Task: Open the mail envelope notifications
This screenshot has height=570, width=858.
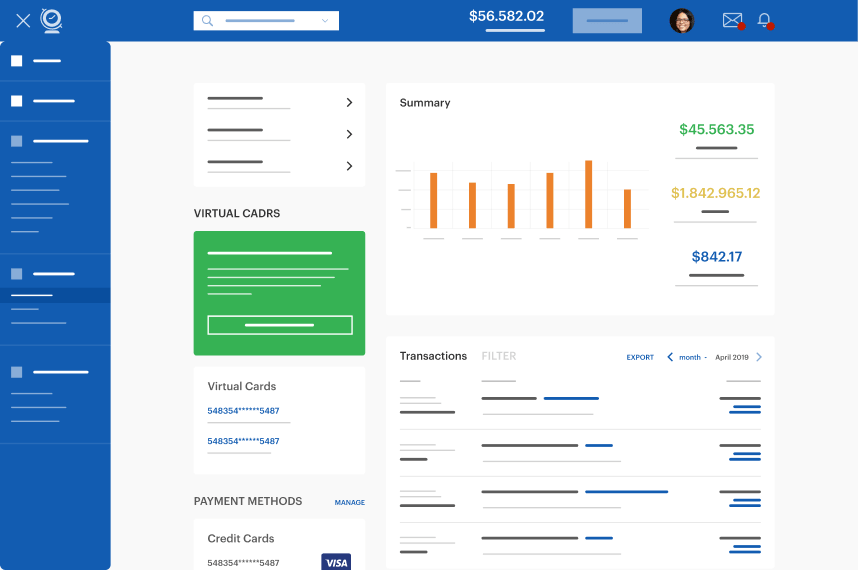Action: [732, 20]
